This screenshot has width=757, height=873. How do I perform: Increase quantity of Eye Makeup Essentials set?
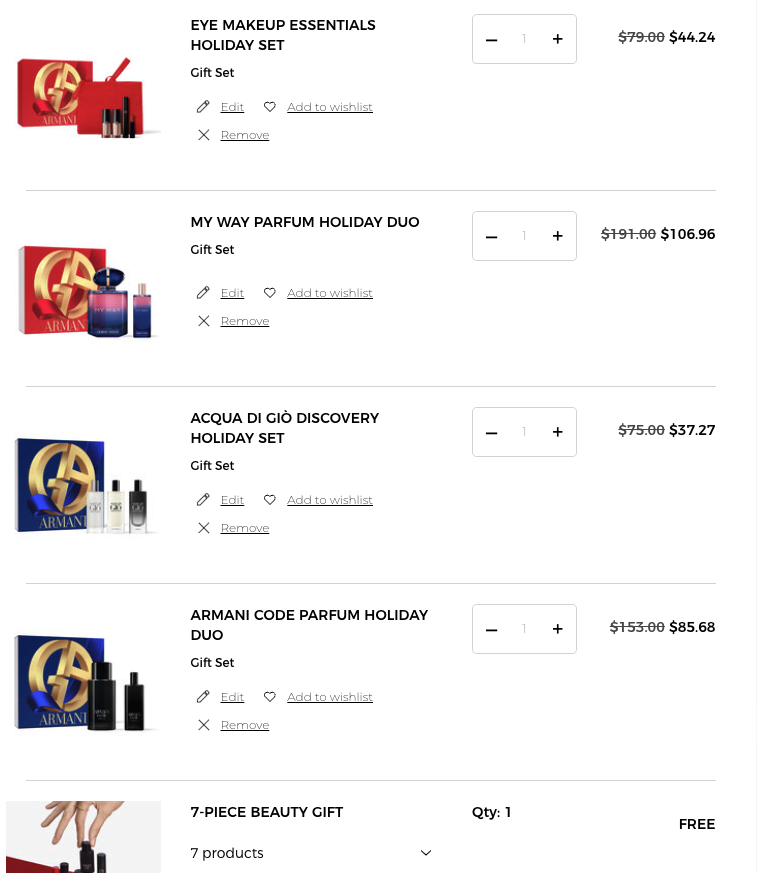(557, 39)
